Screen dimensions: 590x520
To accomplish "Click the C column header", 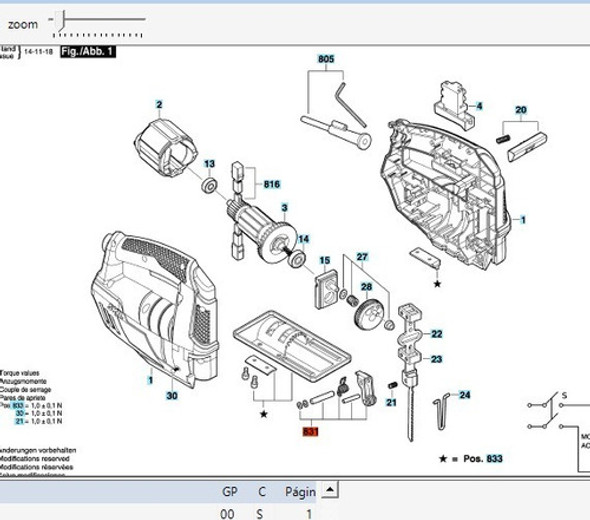I will pyautogui.click(x=262, y=492).
